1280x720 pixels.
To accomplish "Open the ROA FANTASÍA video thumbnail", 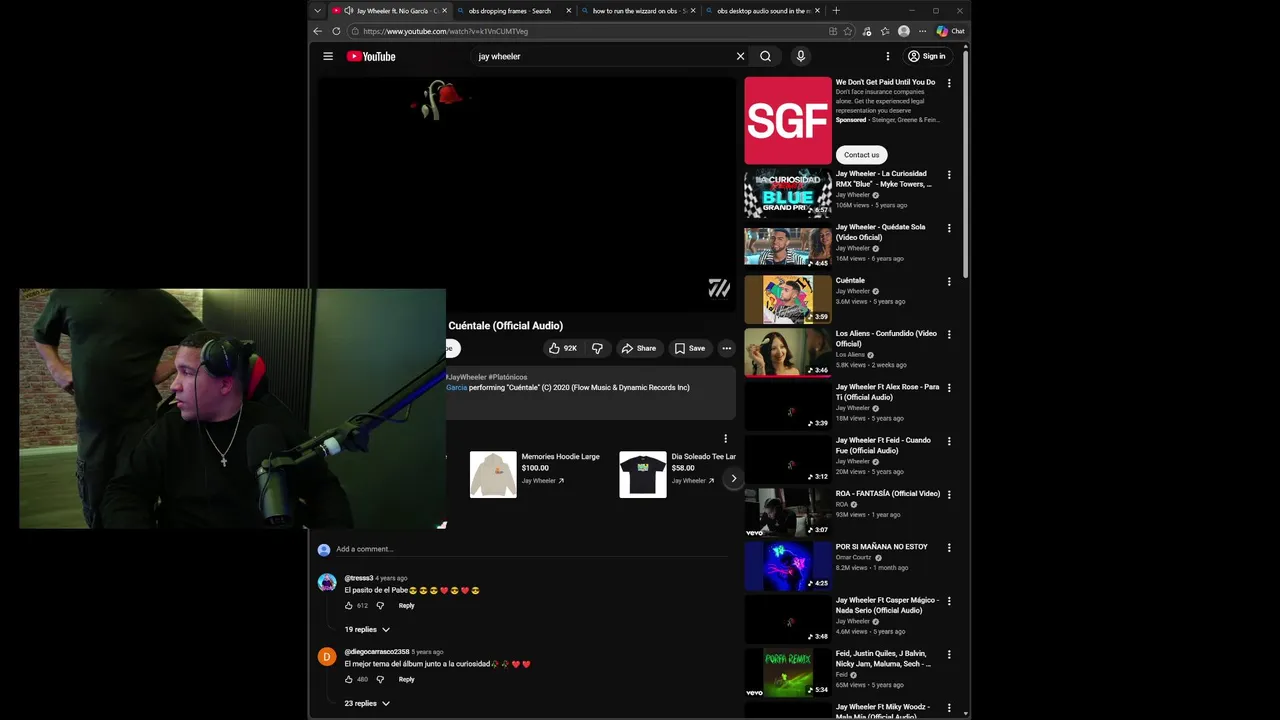I will 788,513.
